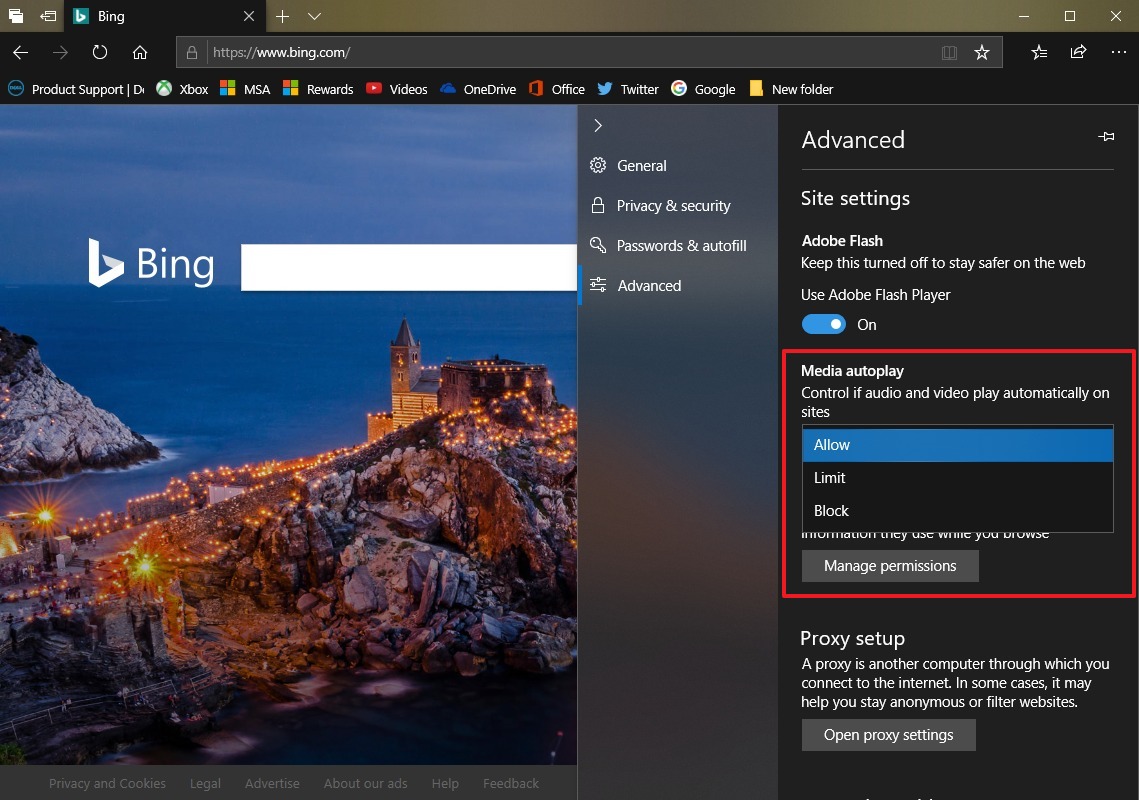Screen dimensions: 1139x800
Task: Open Office favorites bar link
Action: click(x=556, y=89)
